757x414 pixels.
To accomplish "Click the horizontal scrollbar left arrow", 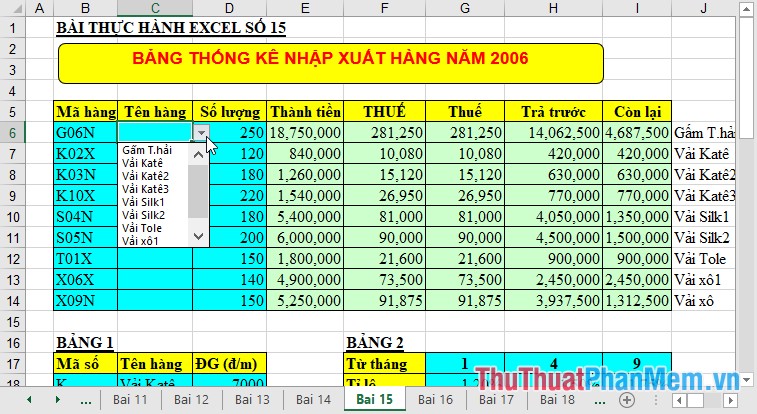I will click(679, 400).
